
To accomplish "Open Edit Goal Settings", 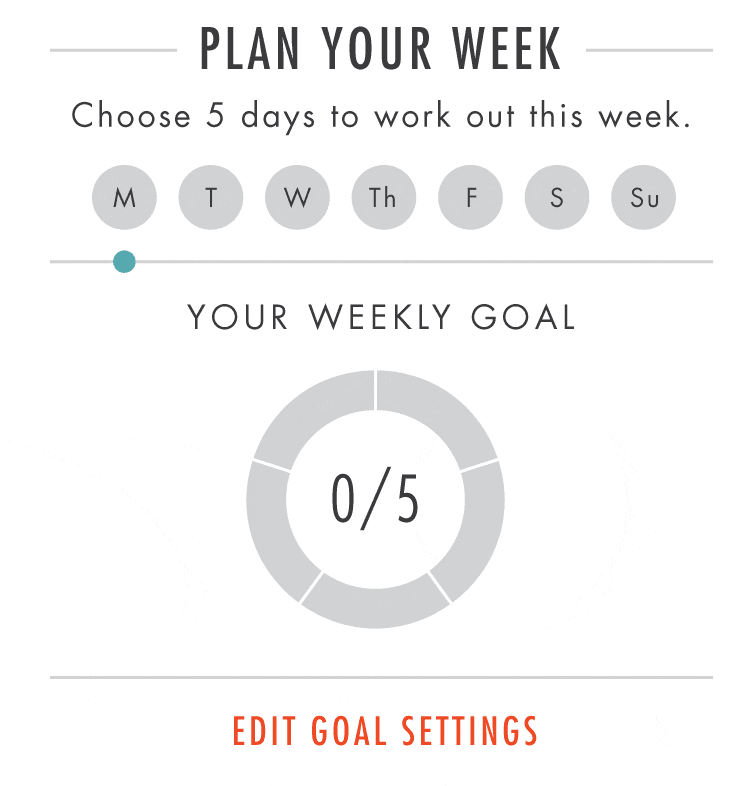I will [x=385, y=731].
